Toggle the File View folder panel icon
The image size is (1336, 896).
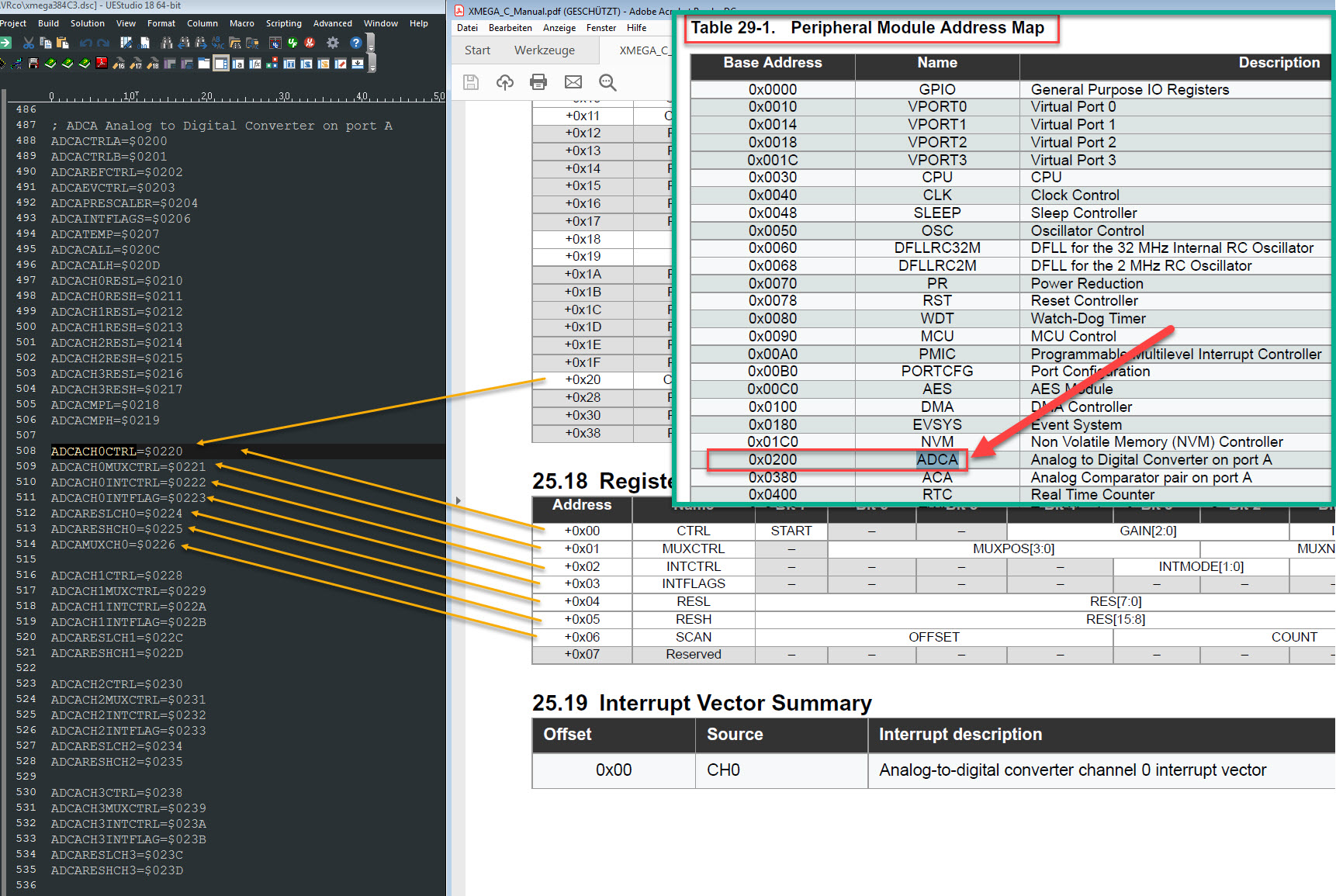pos(203,64)
